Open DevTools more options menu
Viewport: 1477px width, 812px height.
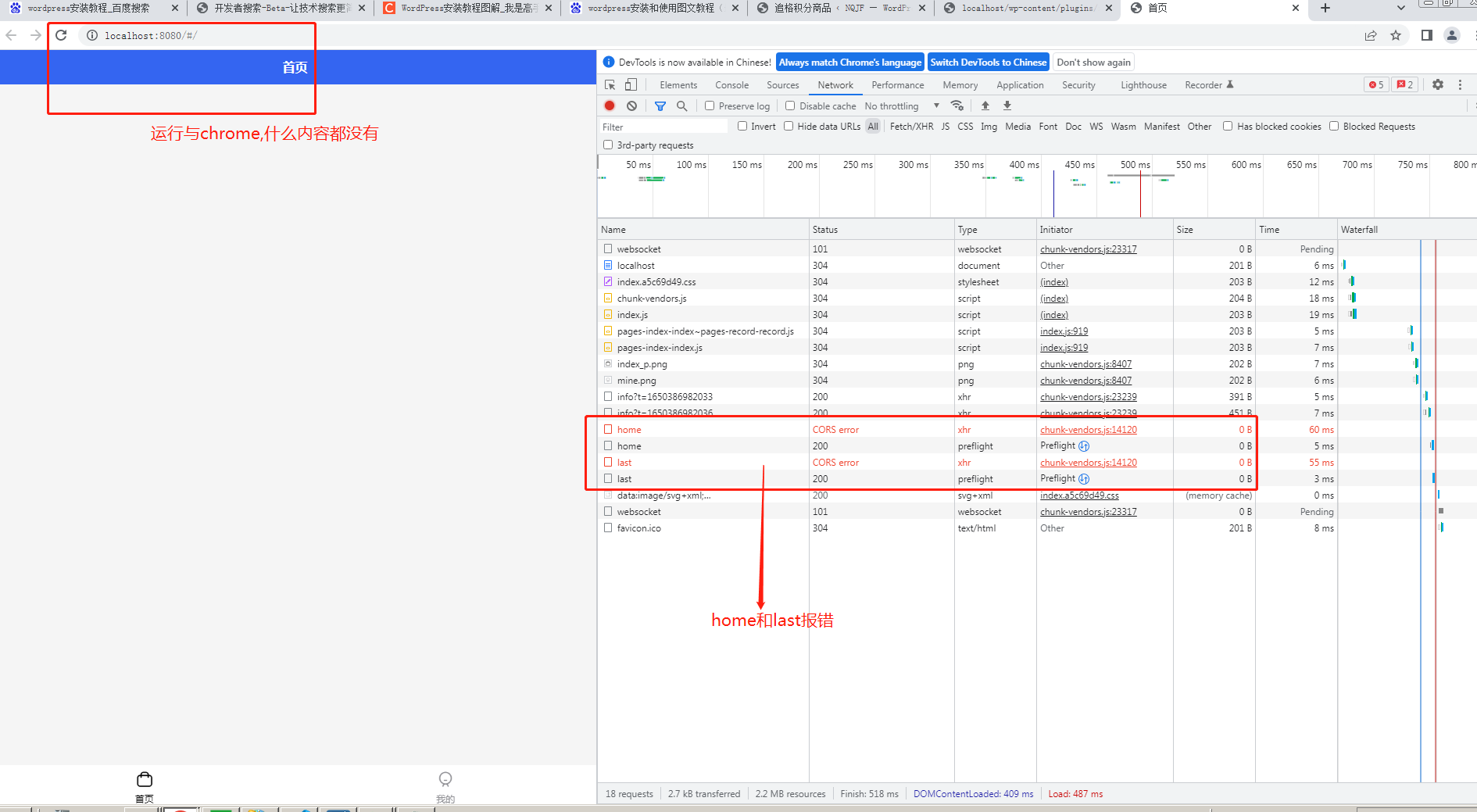(x=1460, y=84)
